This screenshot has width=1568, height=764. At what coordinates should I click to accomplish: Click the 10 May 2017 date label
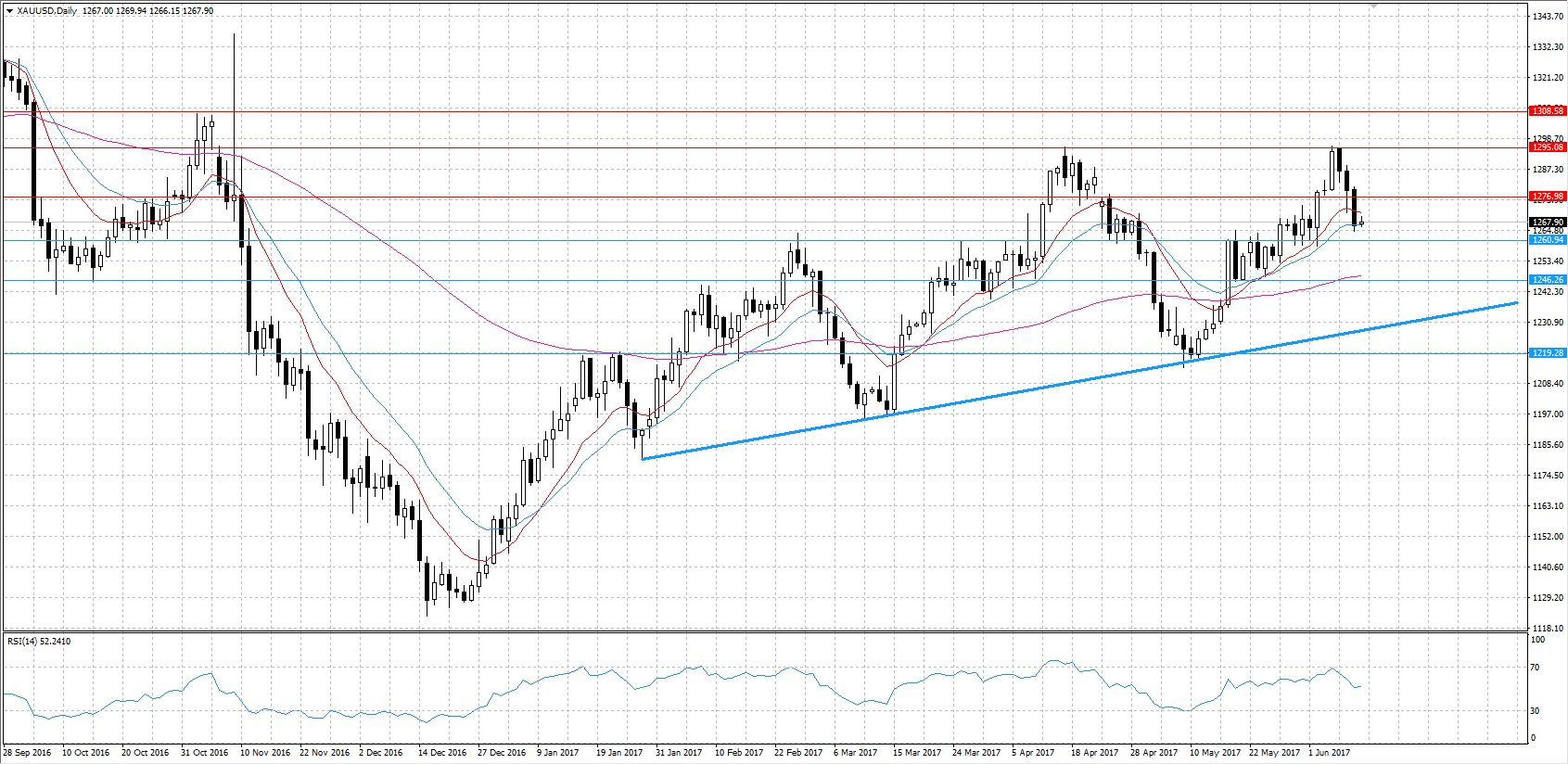[1215, 753]
